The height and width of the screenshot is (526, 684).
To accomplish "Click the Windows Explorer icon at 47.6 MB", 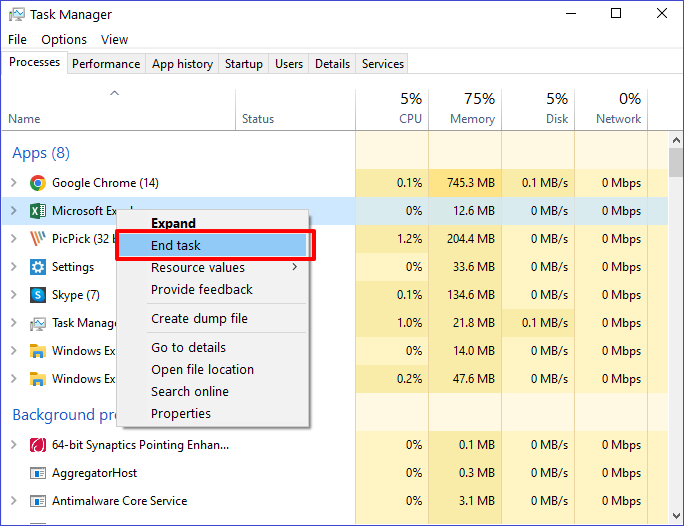I will [38, 379].
